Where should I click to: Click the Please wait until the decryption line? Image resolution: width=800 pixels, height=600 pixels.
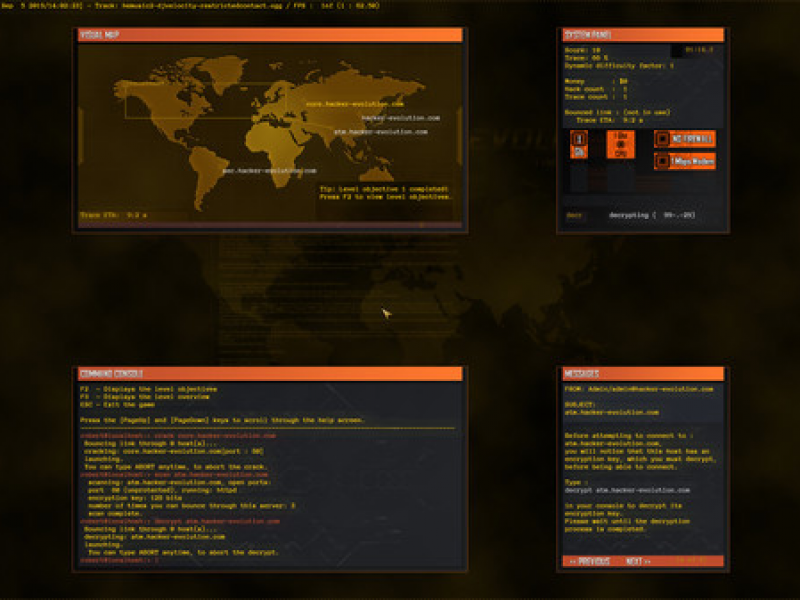point(627,521)
